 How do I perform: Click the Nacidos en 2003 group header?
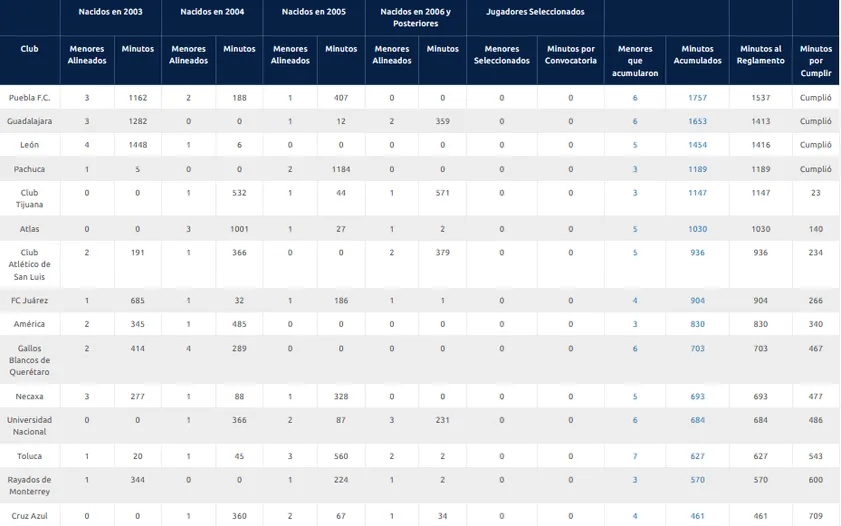(x=108, y=12)
